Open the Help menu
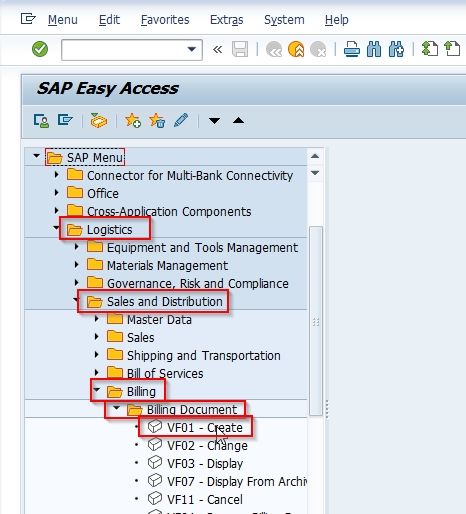This screenshot has width=466, height=514. (x=337, y=20)
